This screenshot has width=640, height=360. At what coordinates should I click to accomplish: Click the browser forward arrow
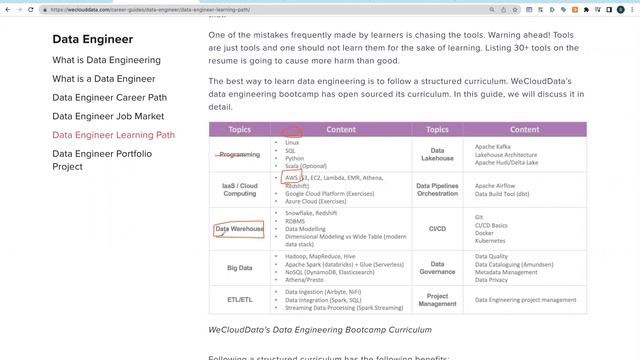click(19, 9)
